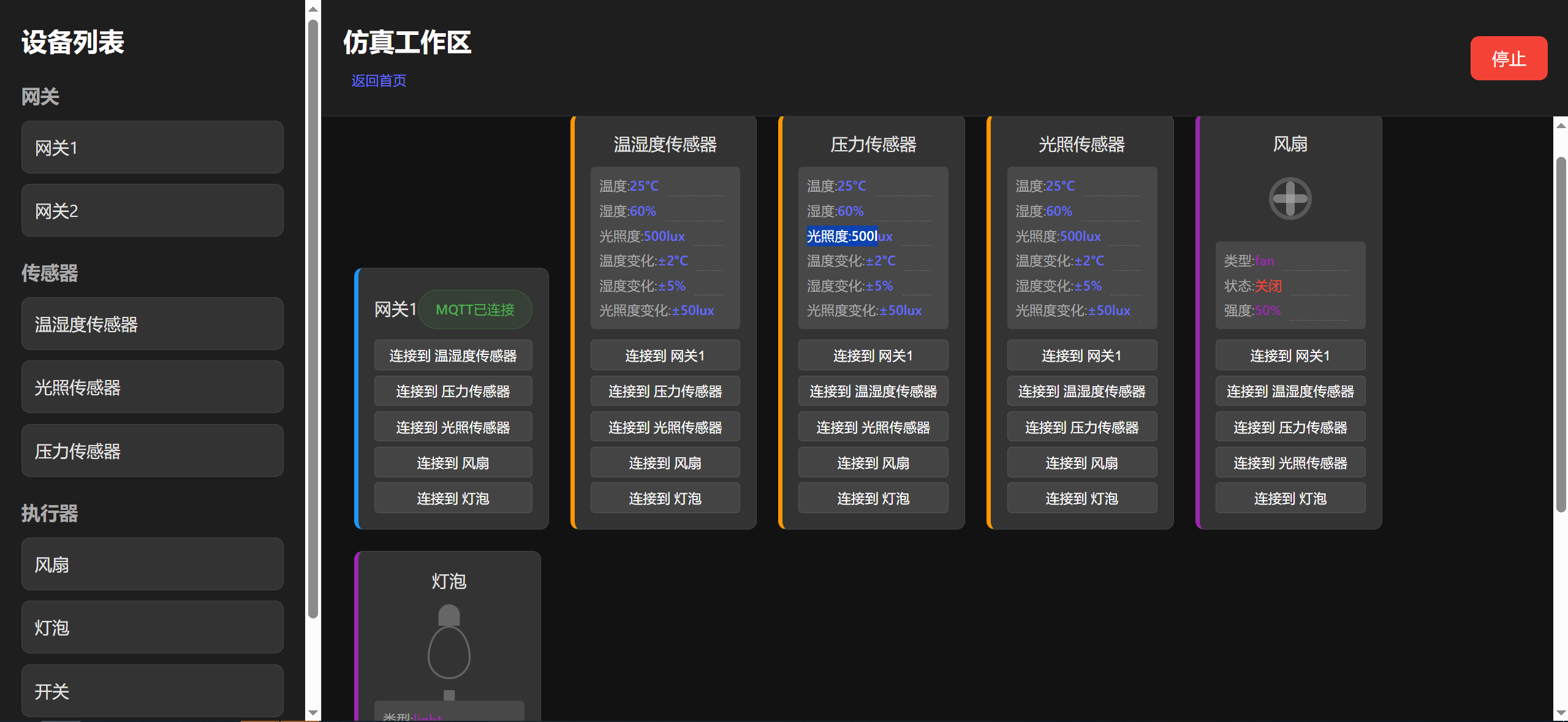Click the fan icon in the 风扇 card

click(1290, 199)
